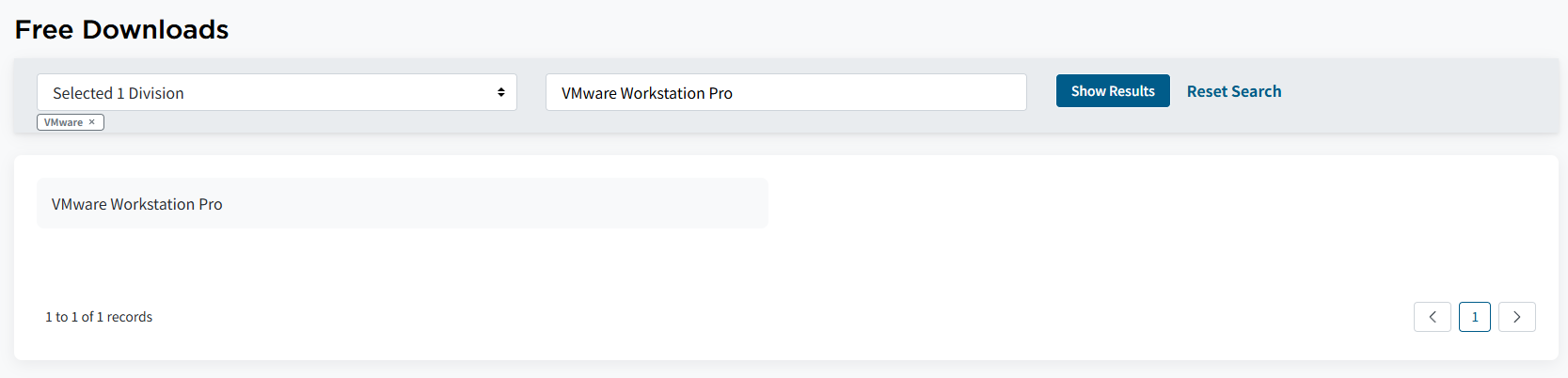
Task: Click the Reset Search link
Action: coord(1234,91)
